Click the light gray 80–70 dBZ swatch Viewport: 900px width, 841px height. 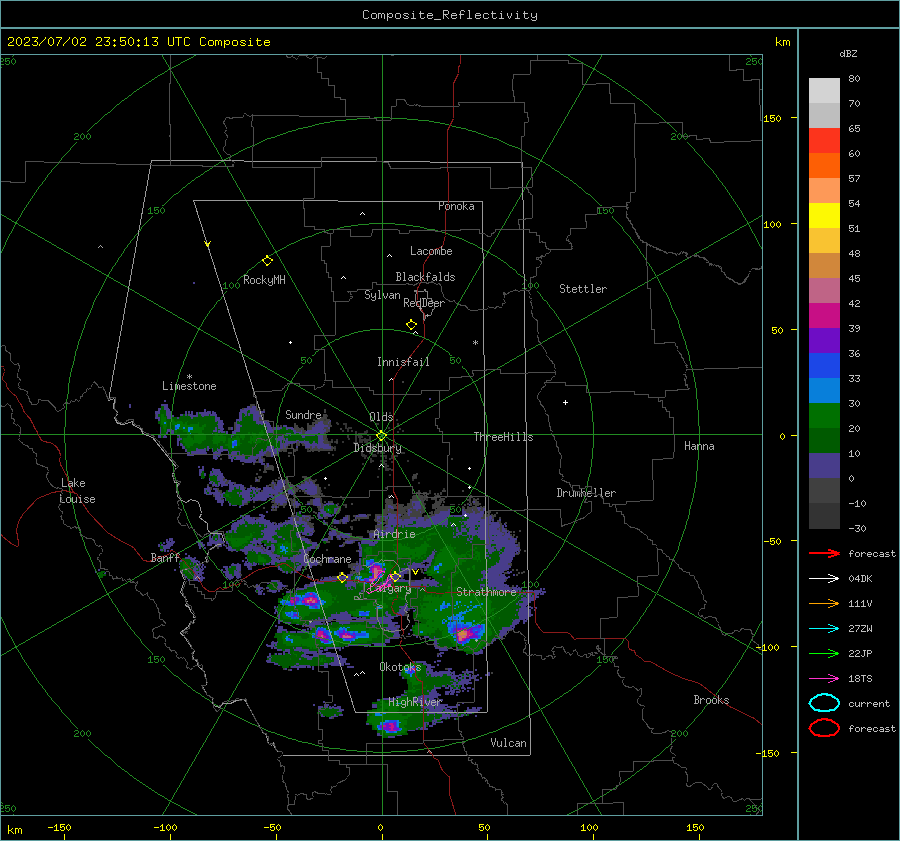tap(824, 91)
